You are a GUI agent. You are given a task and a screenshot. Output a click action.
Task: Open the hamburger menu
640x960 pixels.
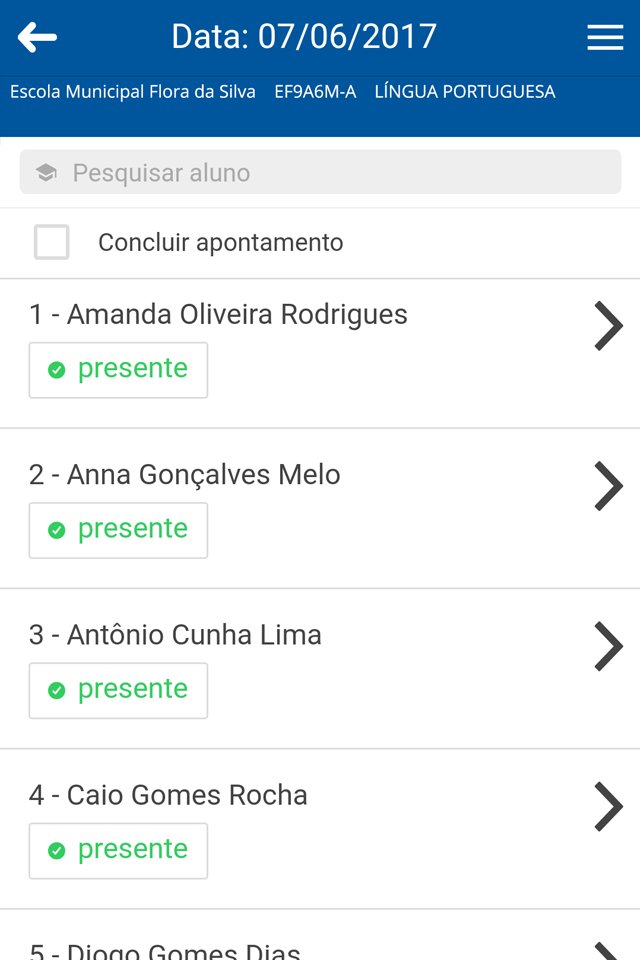click(605, 38)
